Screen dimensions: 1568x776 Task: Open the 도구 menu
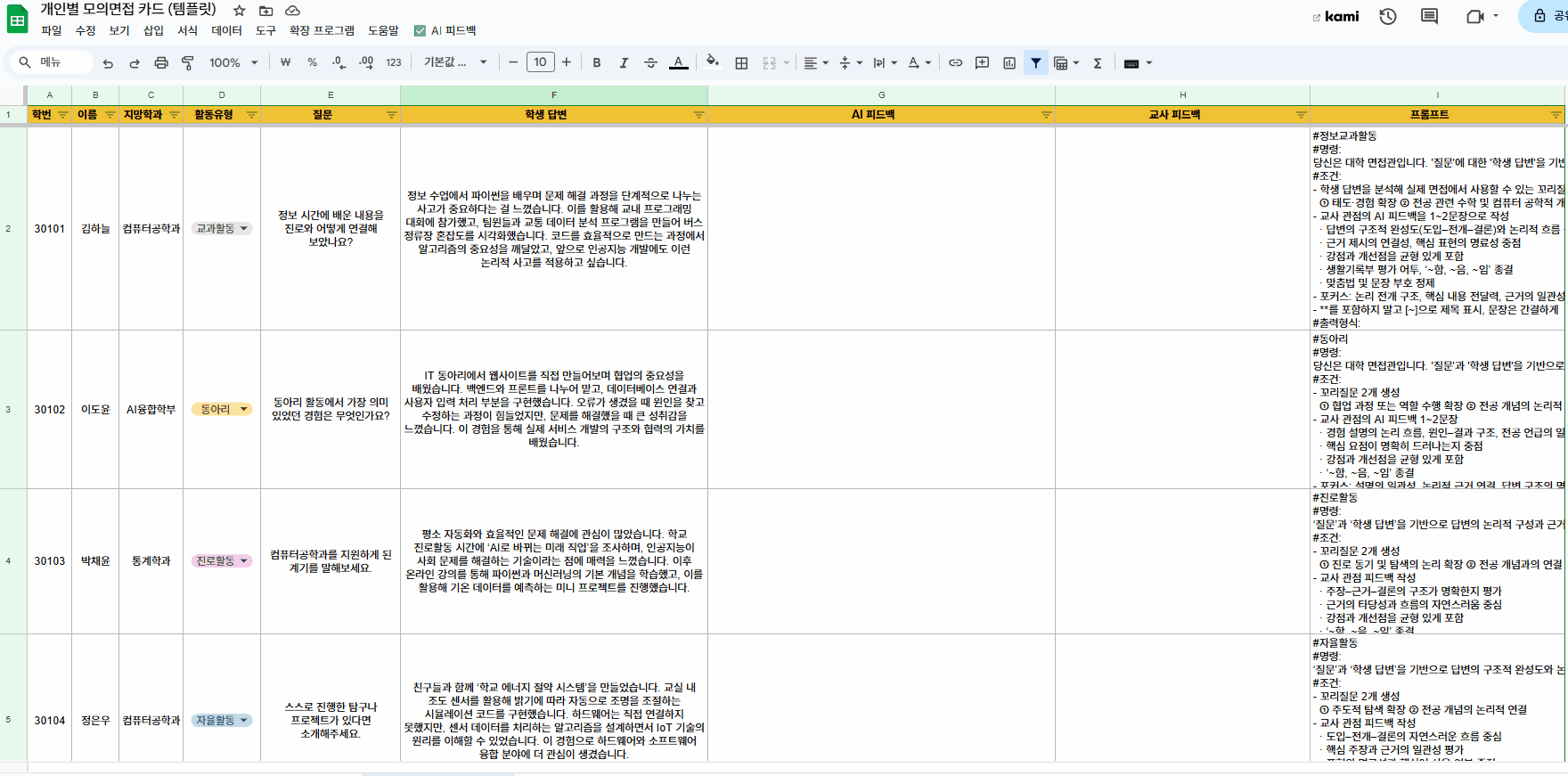tap(265, 30)
